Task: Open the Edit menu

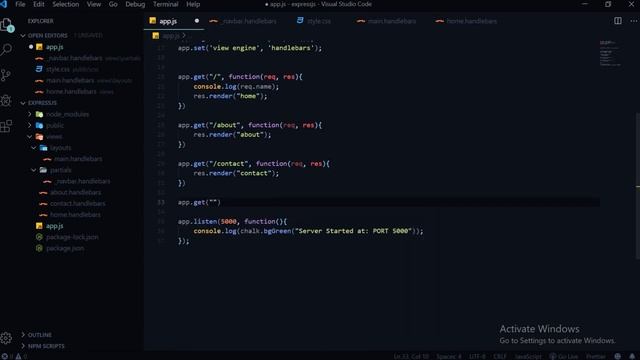Action: click(x=38, y=4)
